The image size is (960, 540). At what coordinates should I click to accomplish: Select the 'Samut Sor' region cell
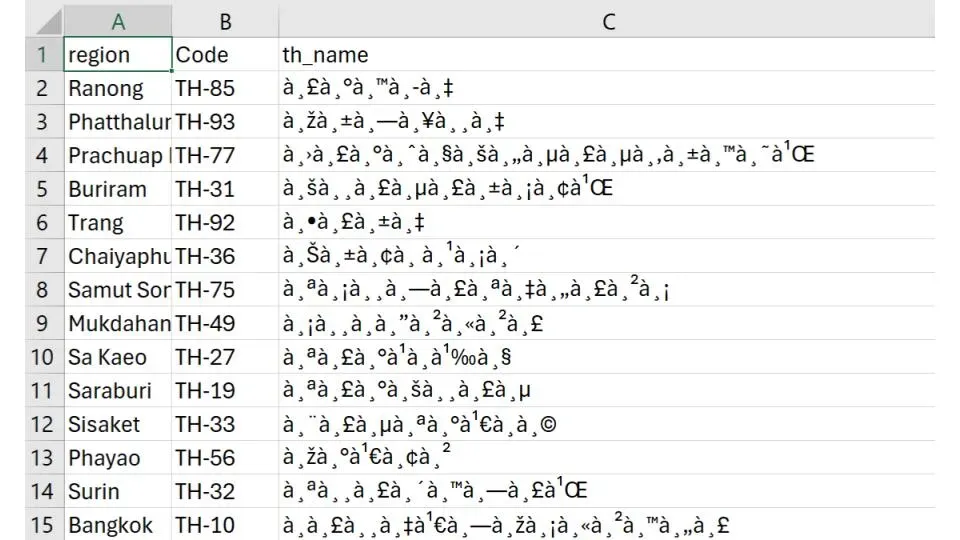118,290
